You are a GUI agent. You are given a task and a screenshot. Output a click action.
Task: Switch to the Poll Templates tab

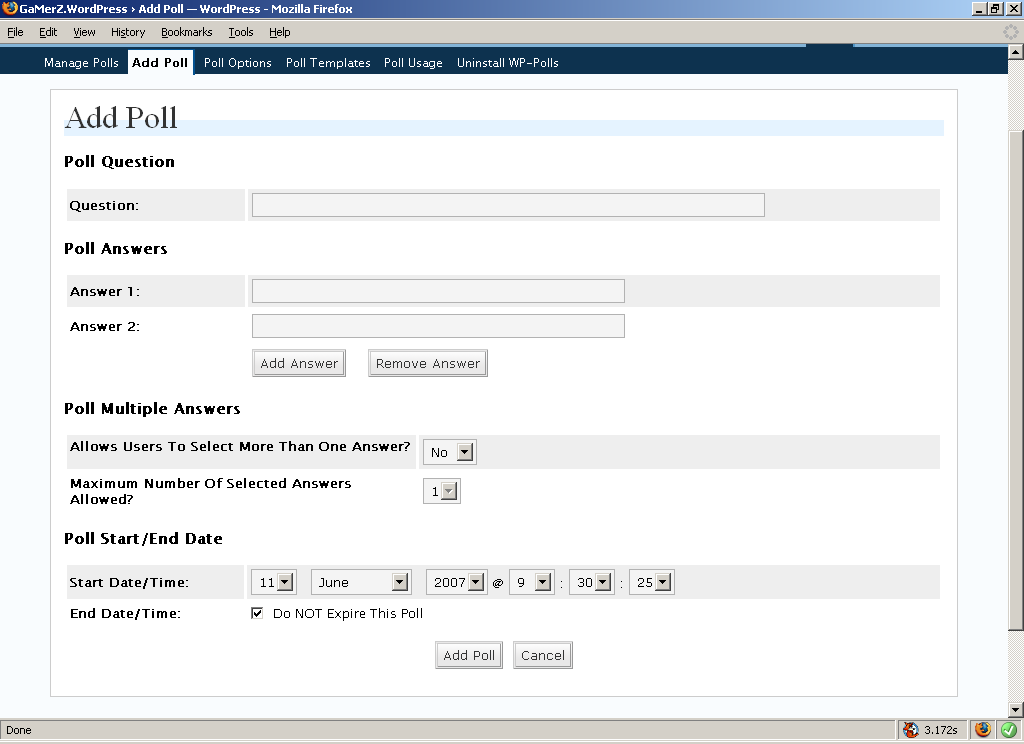328,63
